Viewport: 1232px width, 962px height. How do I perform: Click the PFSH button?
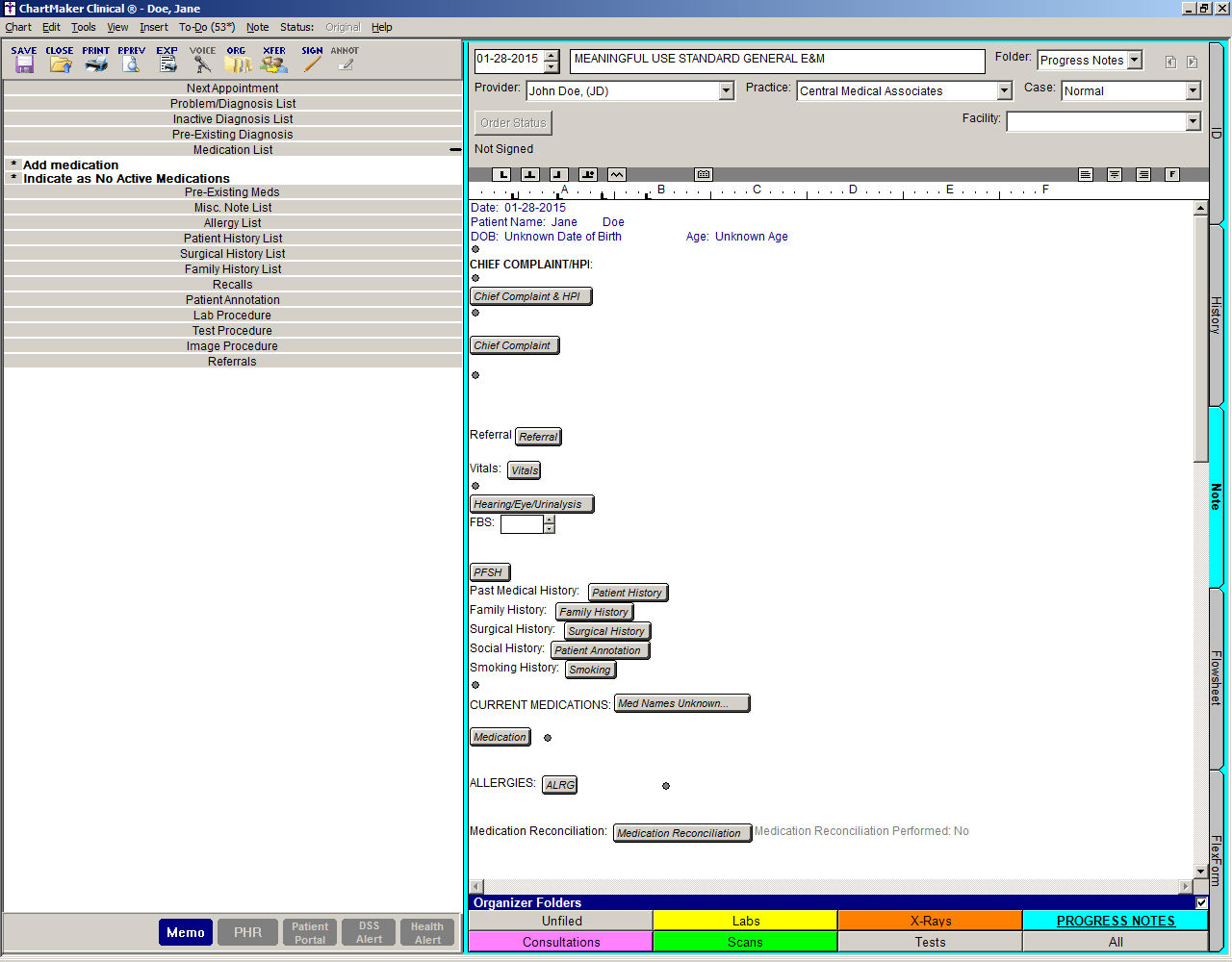pos(490,572)
